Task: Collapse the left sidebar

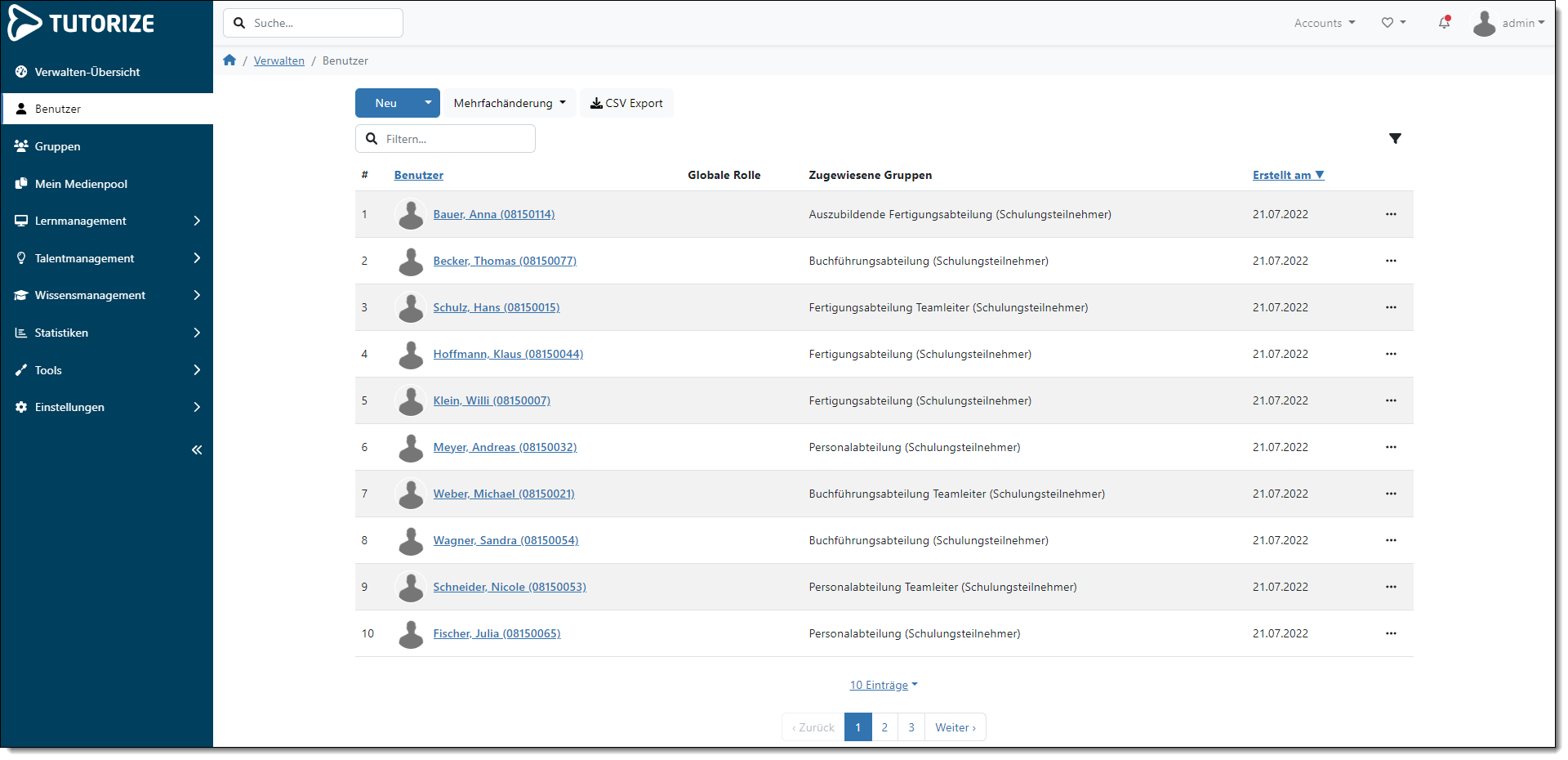Action: tap(196, 449)
